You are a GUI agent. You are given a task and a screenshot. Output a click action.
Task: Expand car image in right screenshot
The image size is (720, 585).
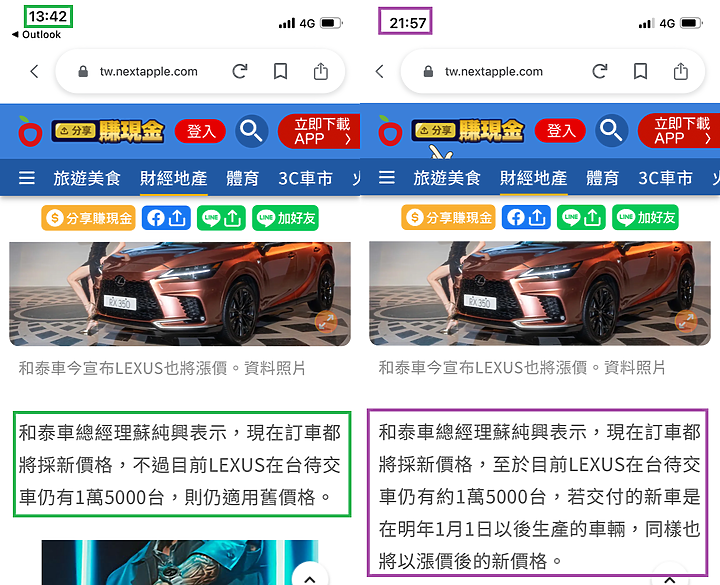coord(686,321)
